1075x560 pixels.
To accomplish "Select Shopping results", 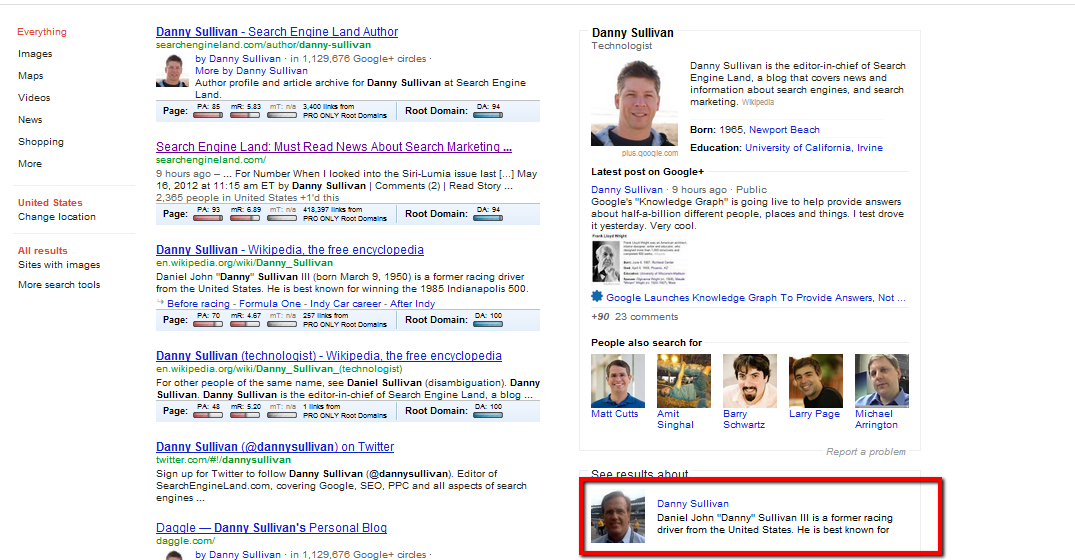I will [x=41, y=142].
